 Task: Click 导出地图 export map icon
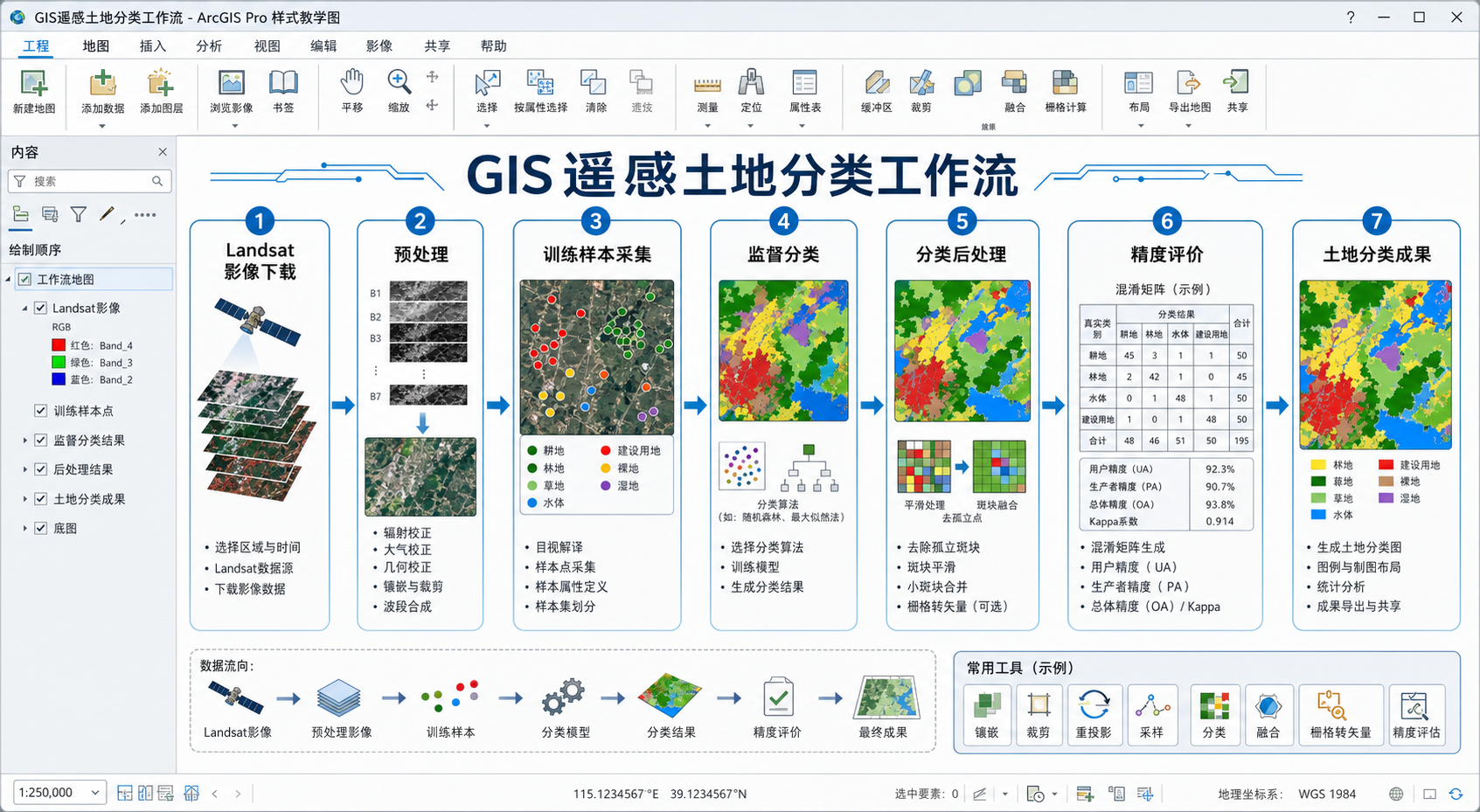[x=1189, y=83]
